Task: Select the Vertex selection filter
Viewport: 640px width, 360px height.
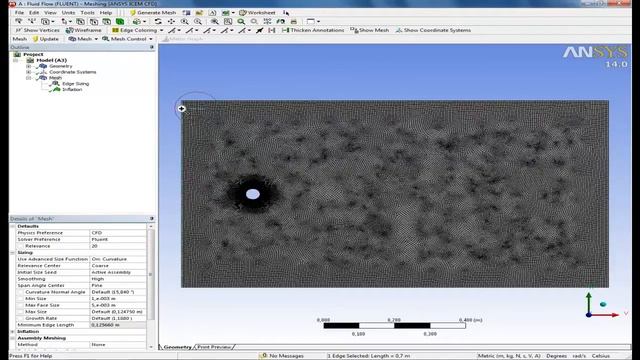Action: [x=80, y=21]
